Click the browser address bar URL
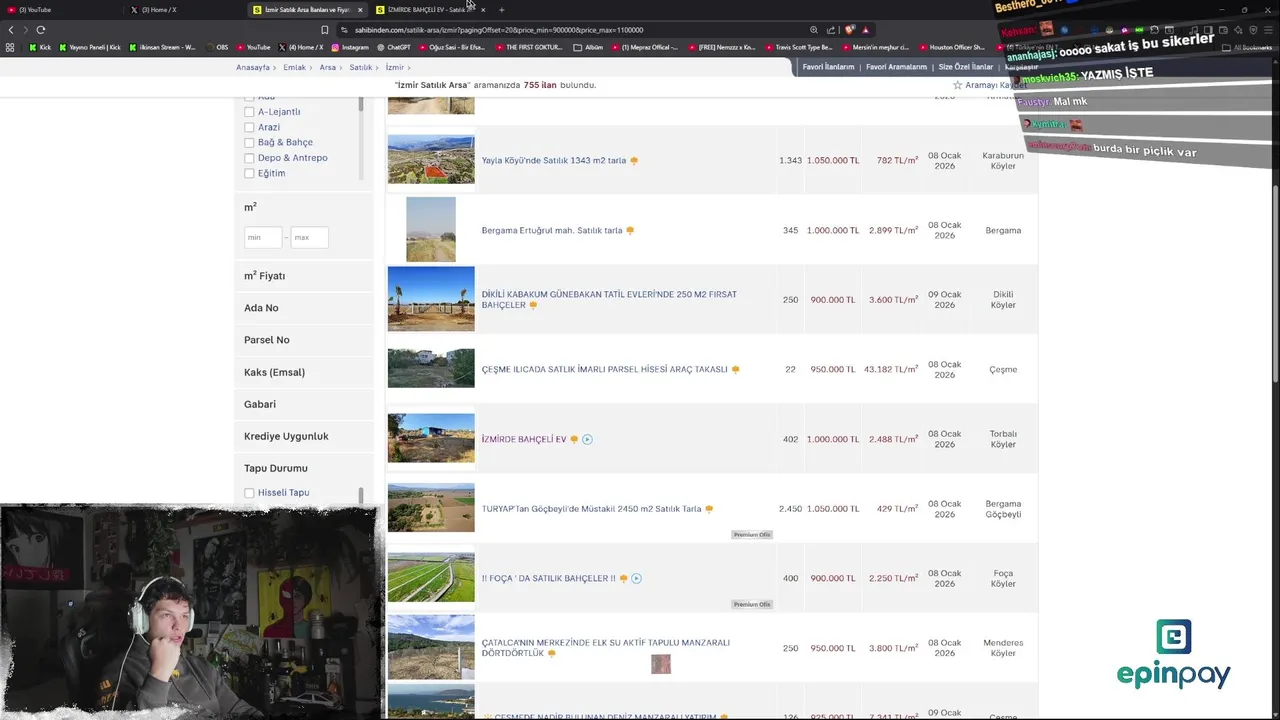The image size is (1280, 720). click(x=499, y=30)
